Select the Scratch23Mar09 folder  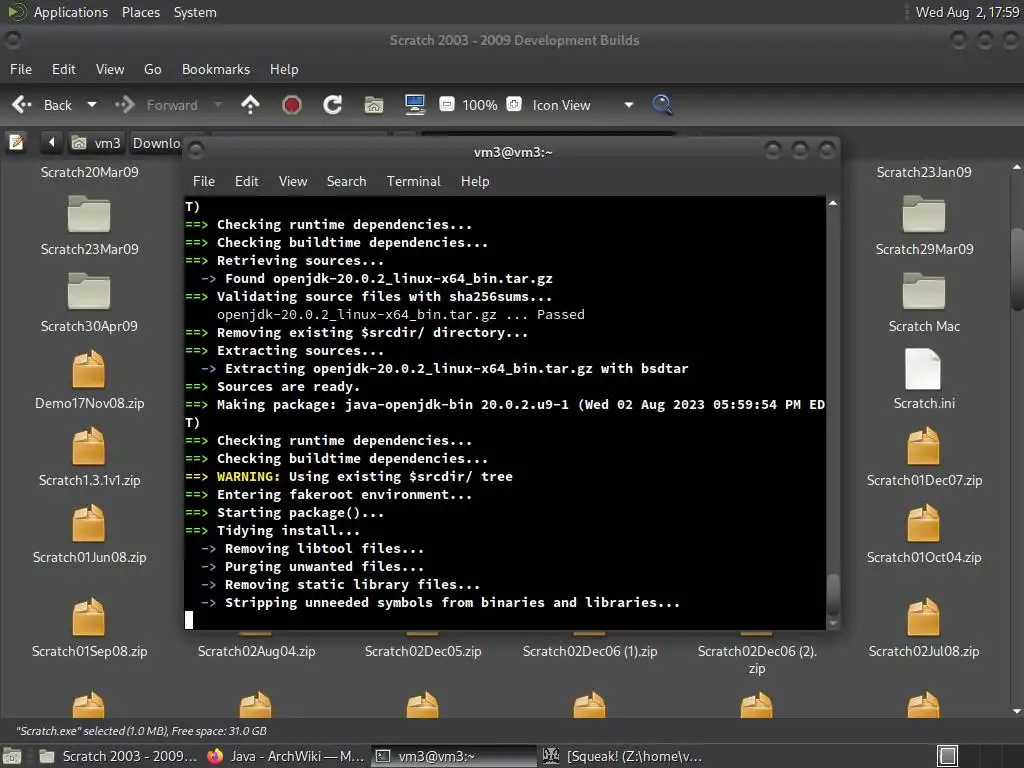click(x=89, y=225)
